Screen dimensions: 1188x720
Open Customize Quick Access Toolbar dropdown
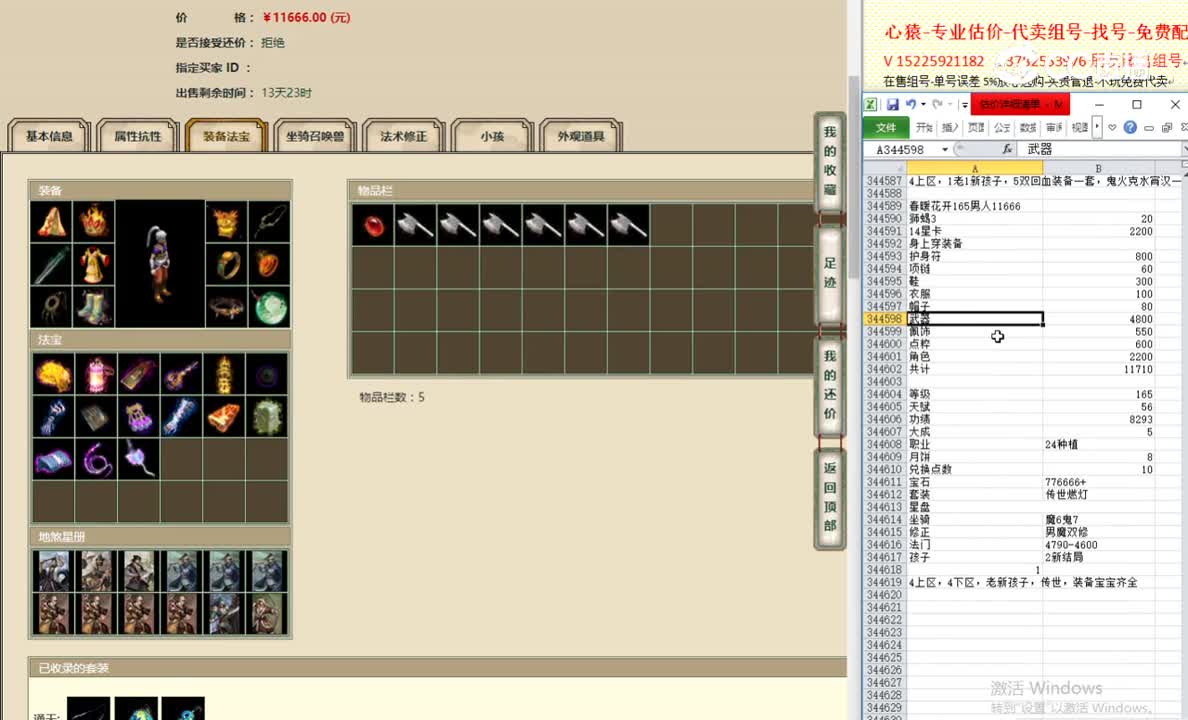(x=964, y=105)
